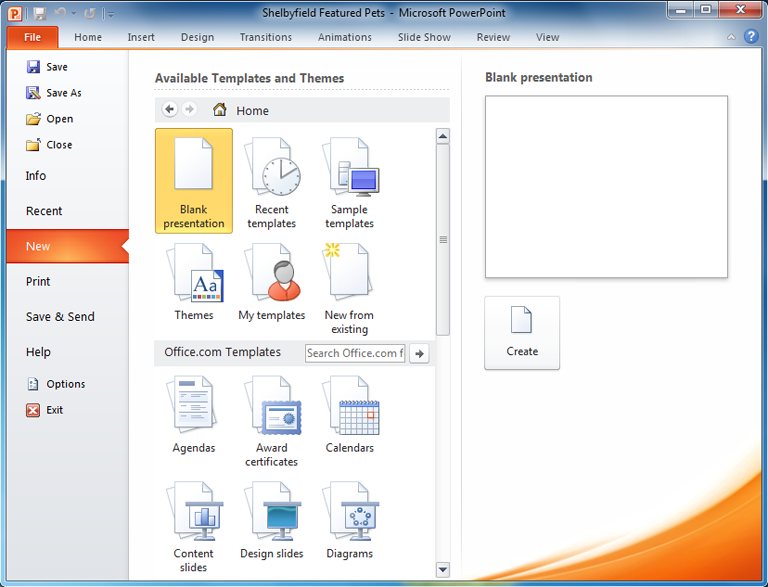This screenshot has width=768, height=587.
Task: Click the Help question mark icon
Action: pos(752,37)
